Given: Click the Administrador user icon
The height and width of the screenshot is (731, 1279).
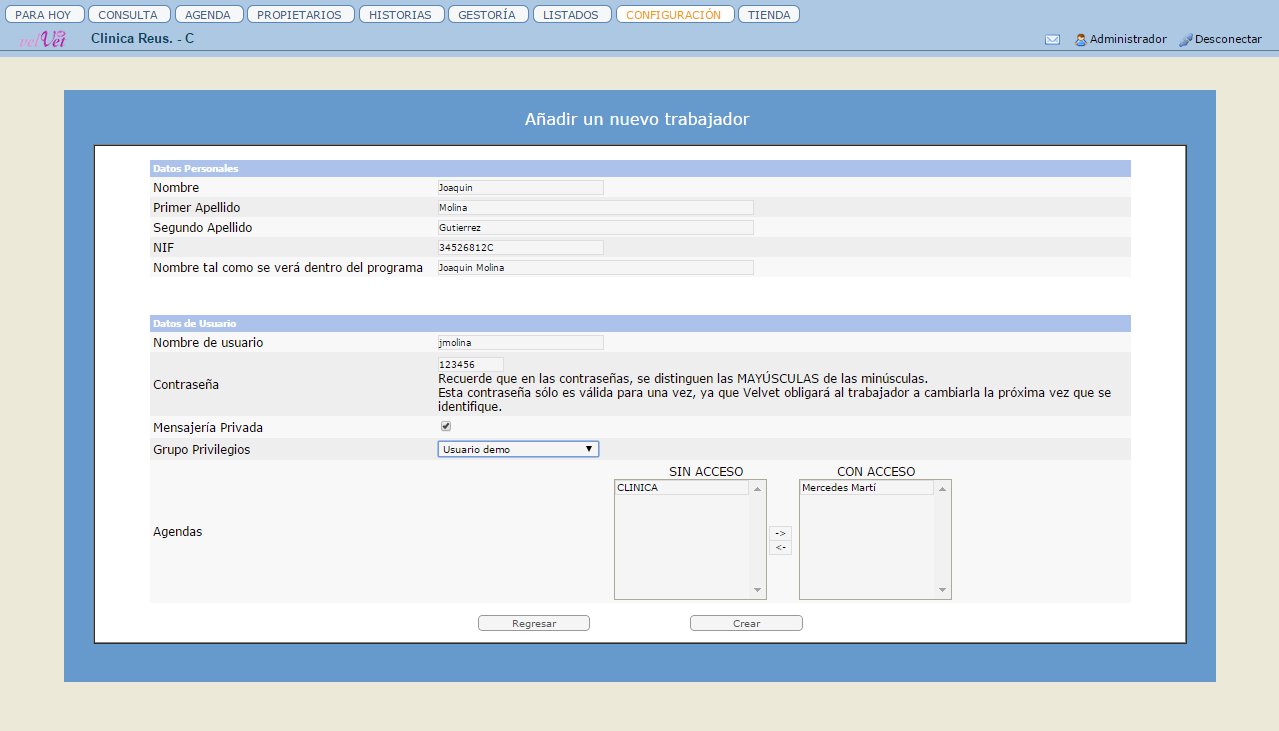Looking at the screenshot, I should (1080, 40).
